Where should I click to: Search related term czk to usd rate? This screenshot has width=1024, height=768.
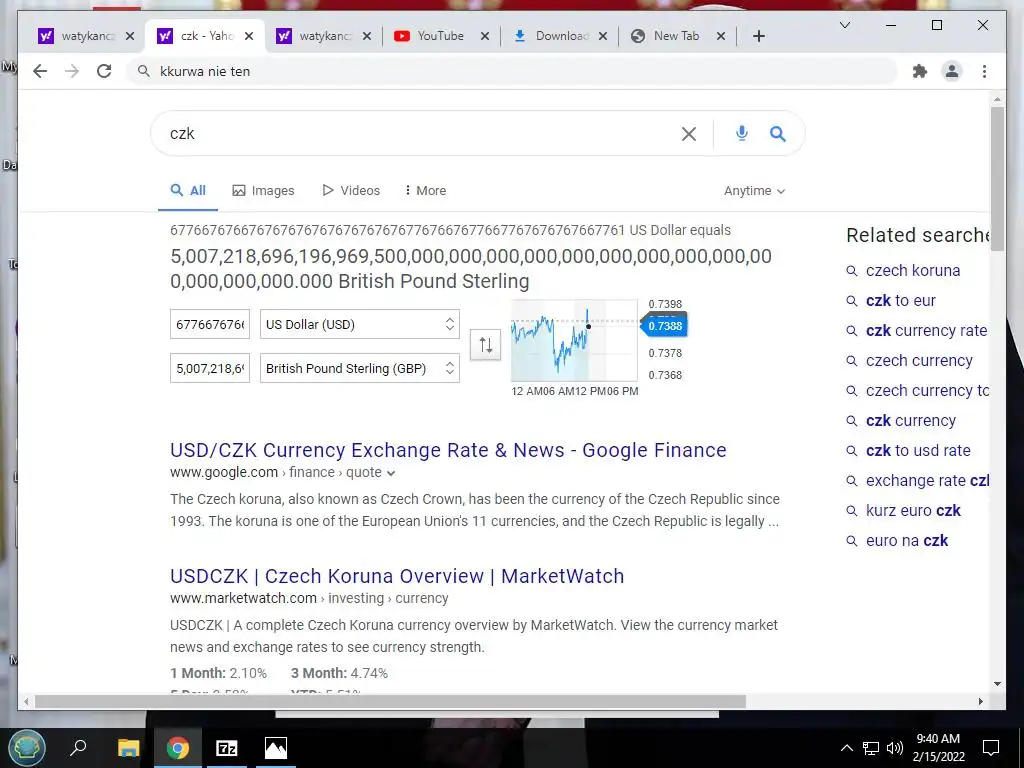click(x=918, y=451)
